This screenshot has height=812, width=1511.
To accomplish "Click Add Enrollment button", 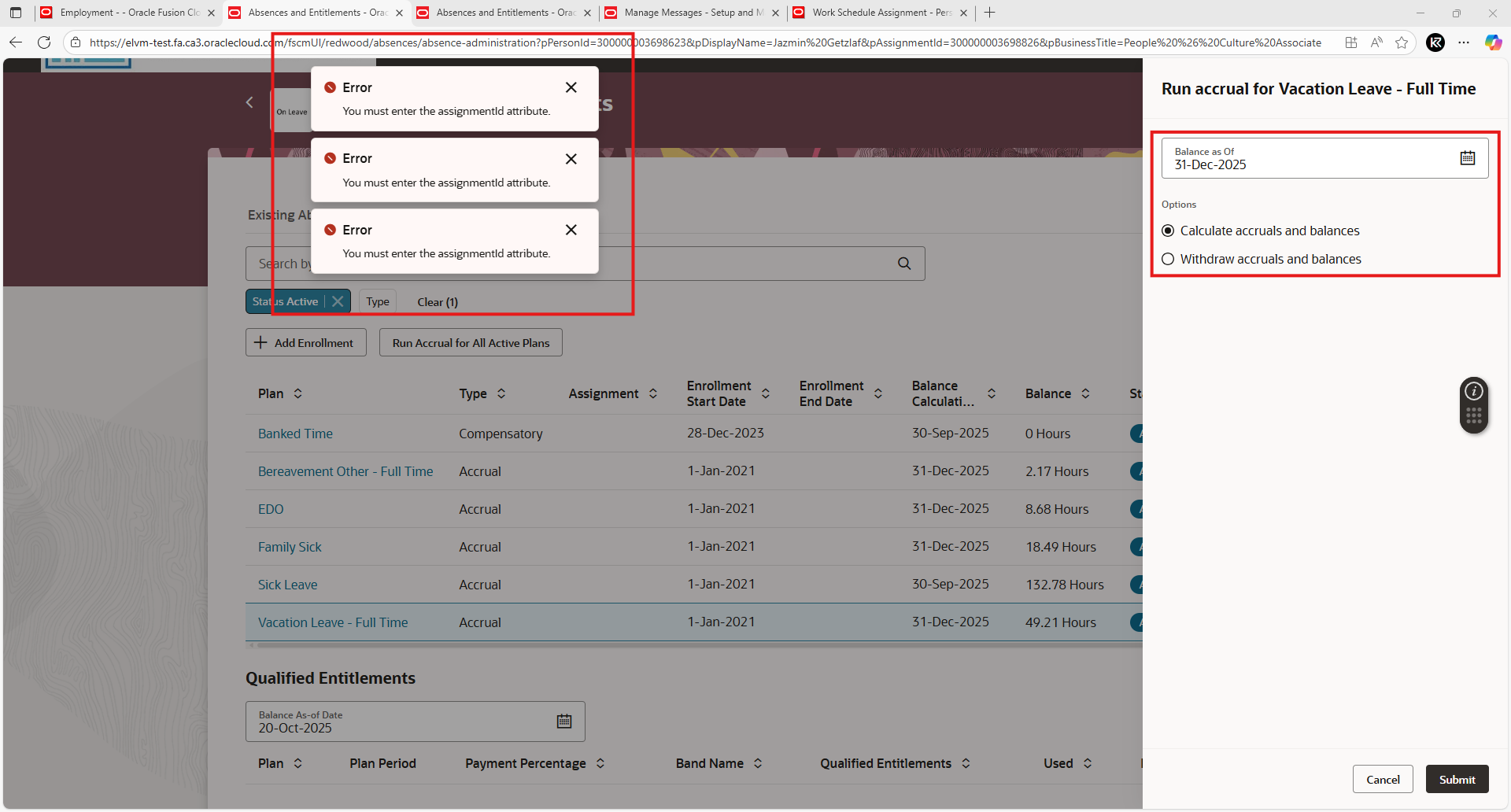I will click(306, 342).
